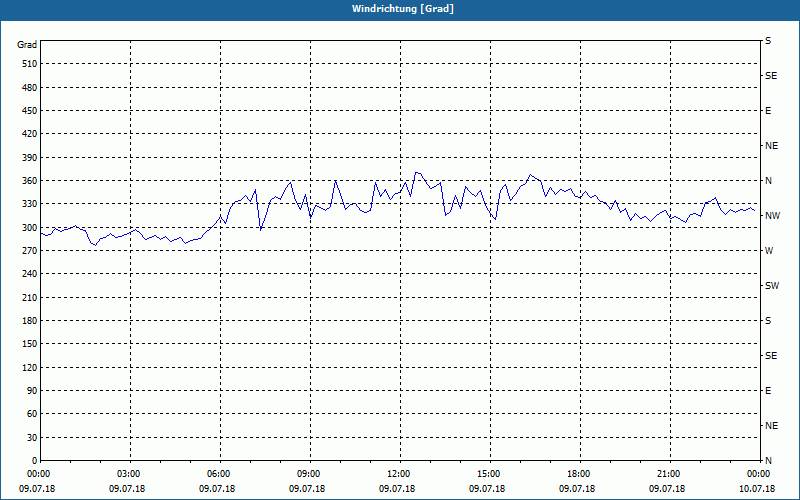Select the 30 y-axis value
Screen dimensions: 800x500
(32, 437)
